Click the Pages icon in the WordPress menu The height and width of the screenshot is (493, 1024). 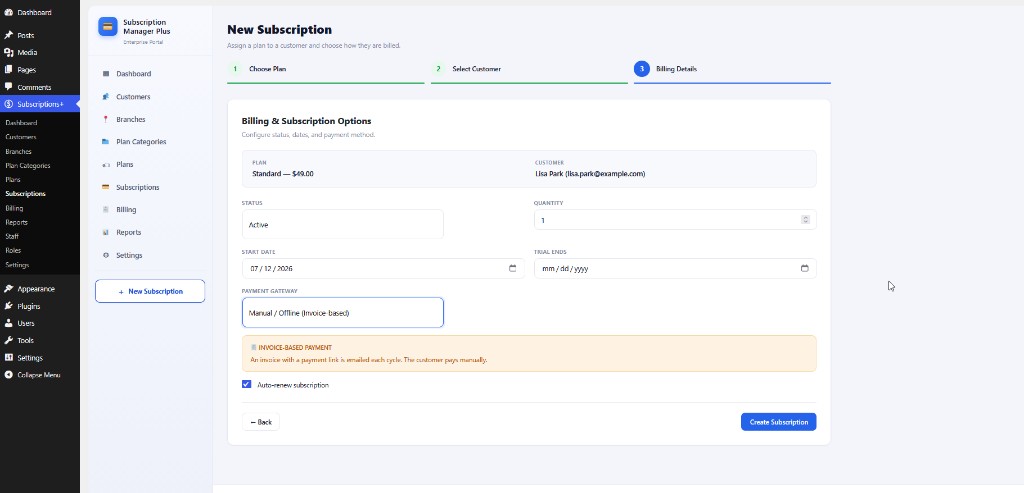(8, 69)
